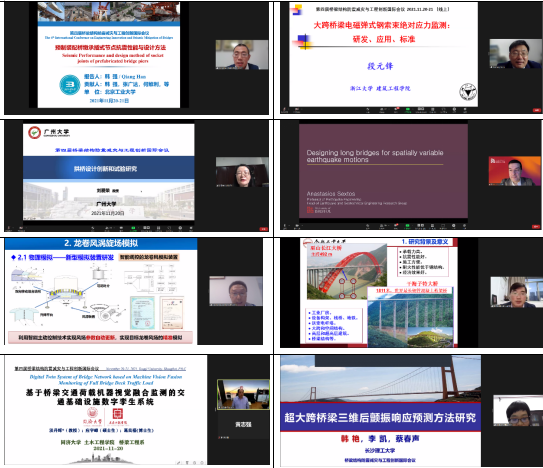The width and height of the screenshot is (543, 468).
Task: Expand audio options arrow in Guangzhou University meeting toolbar
Action: [13, 228]
